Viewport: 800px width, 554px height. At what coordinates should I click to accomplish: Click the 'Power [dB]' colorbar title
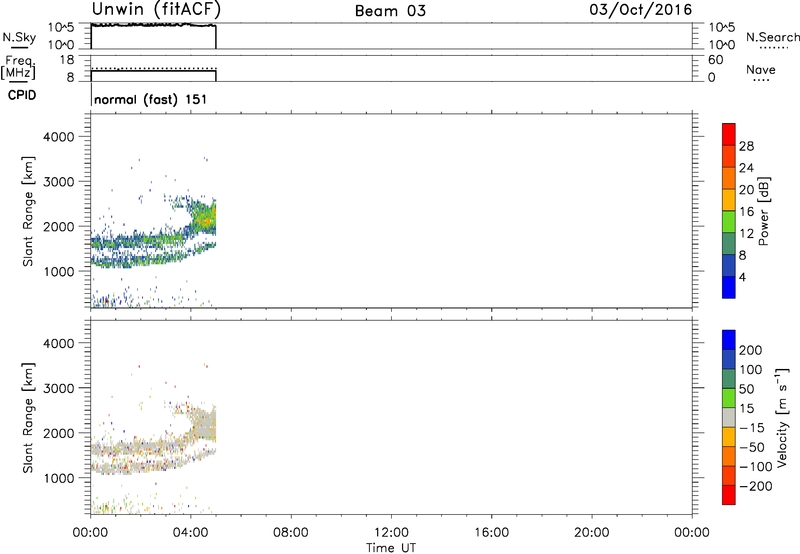pos(763,211)
